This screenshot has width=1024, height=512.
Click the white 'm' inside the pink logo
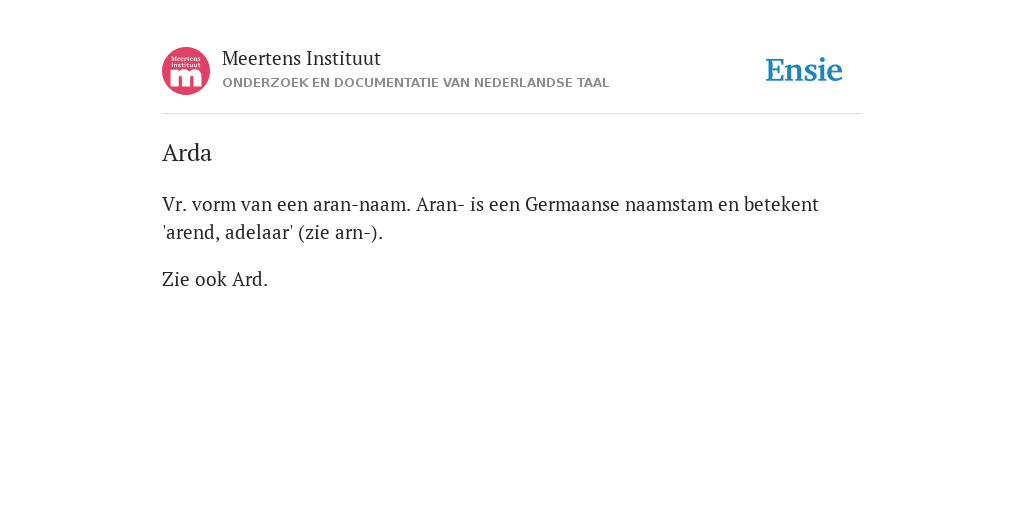(x=186, y=78)
